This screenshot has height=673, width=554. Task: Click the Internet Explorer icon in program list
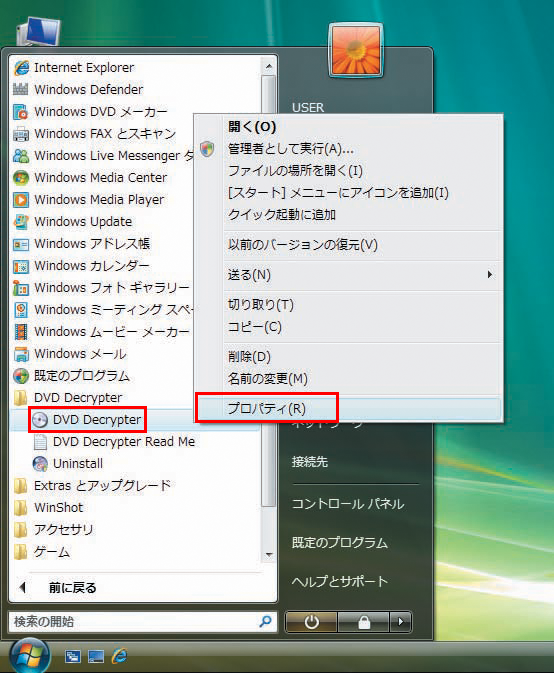coord(21,68)
